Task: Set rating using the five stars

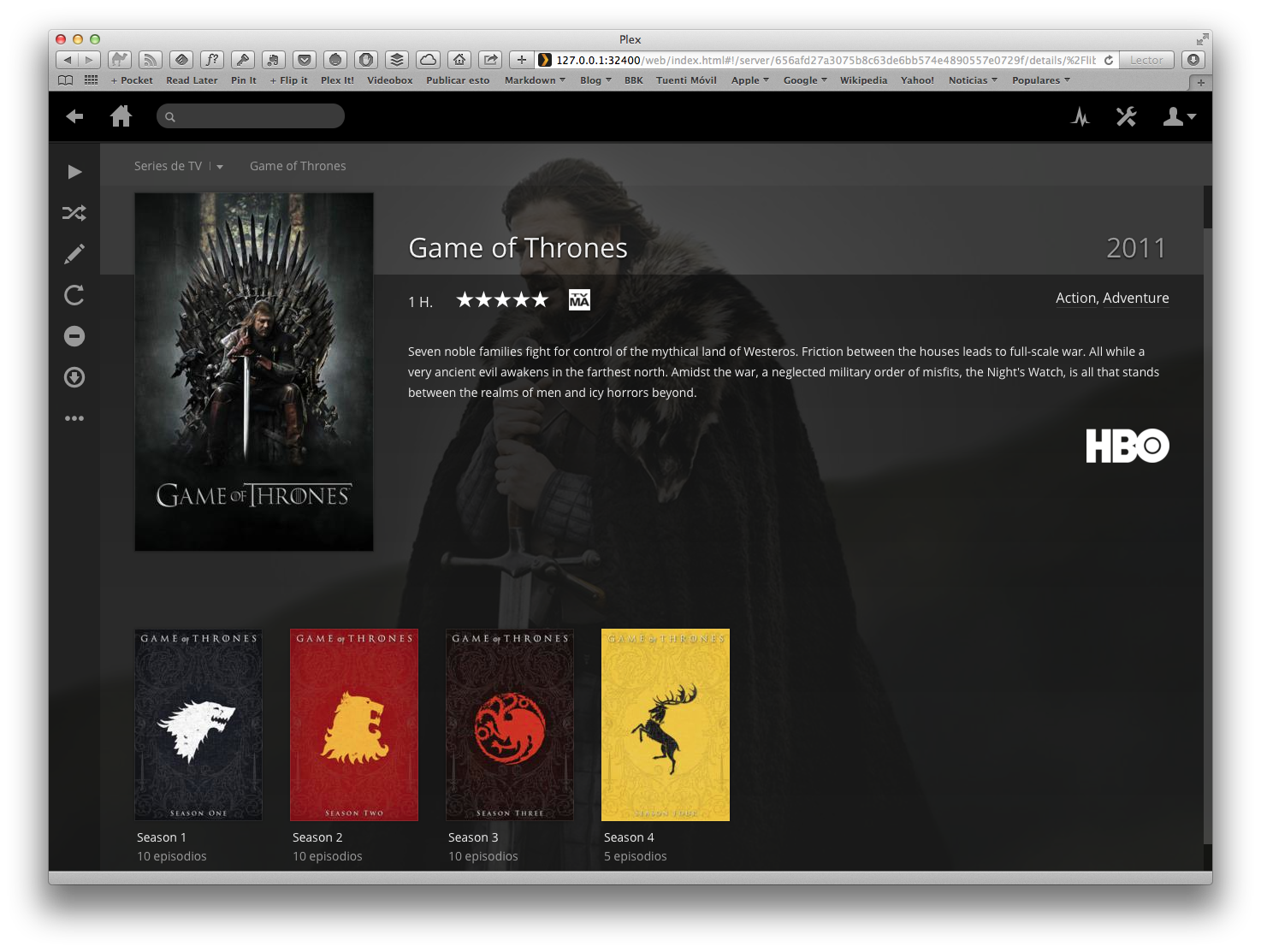Action: [502, 300]
